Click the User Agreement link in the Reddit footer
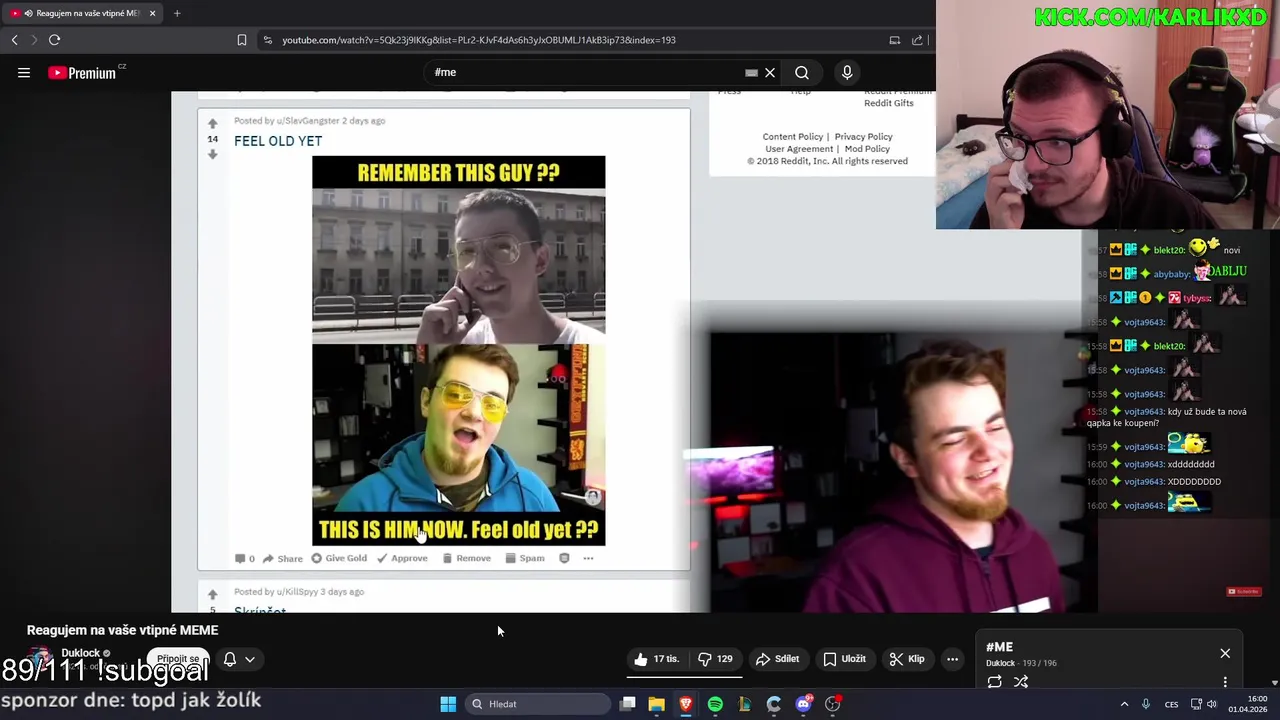This screenshot has width=1280, height=720. 799,149
